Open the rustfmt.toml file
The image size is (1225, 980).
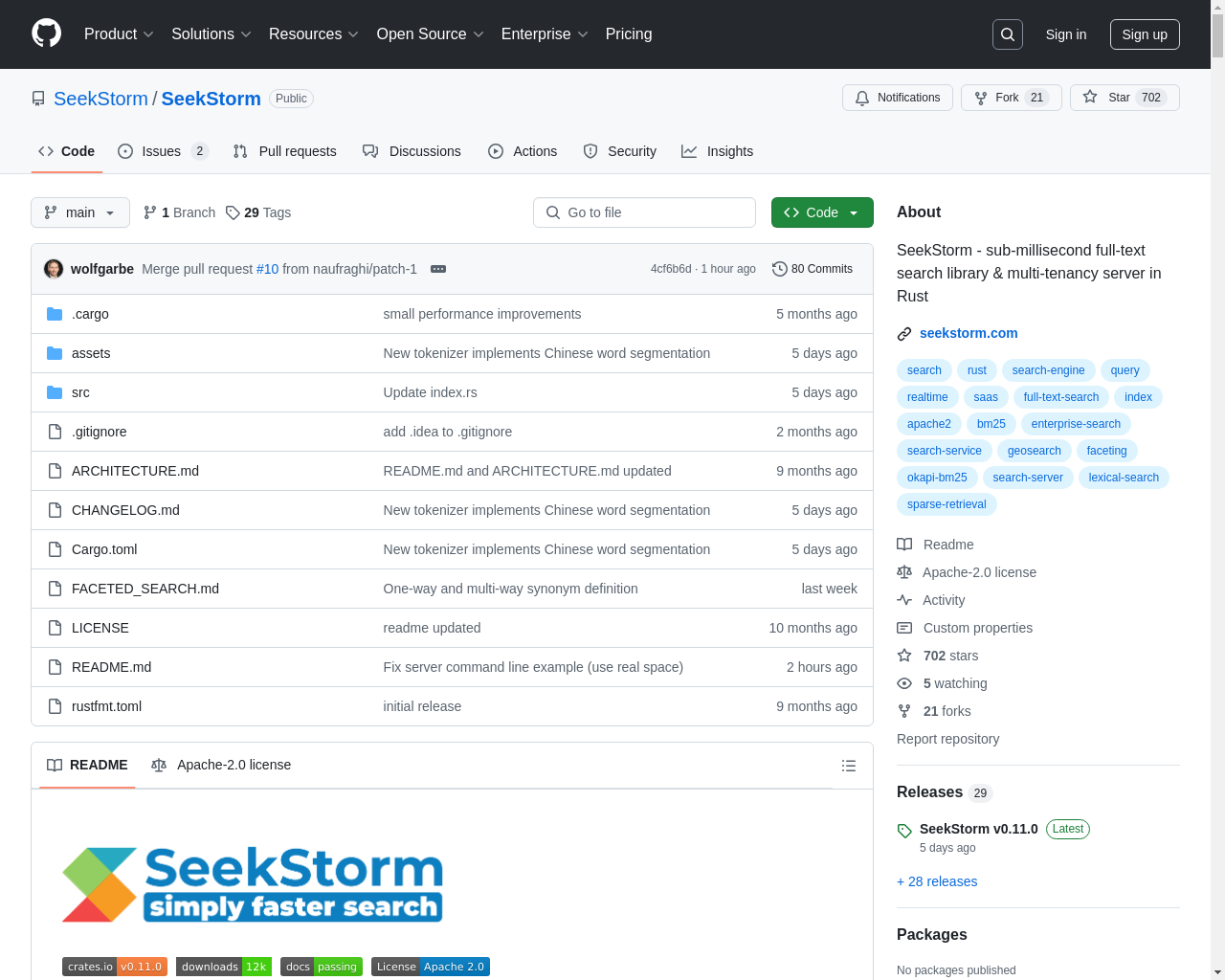coord(106,706)
